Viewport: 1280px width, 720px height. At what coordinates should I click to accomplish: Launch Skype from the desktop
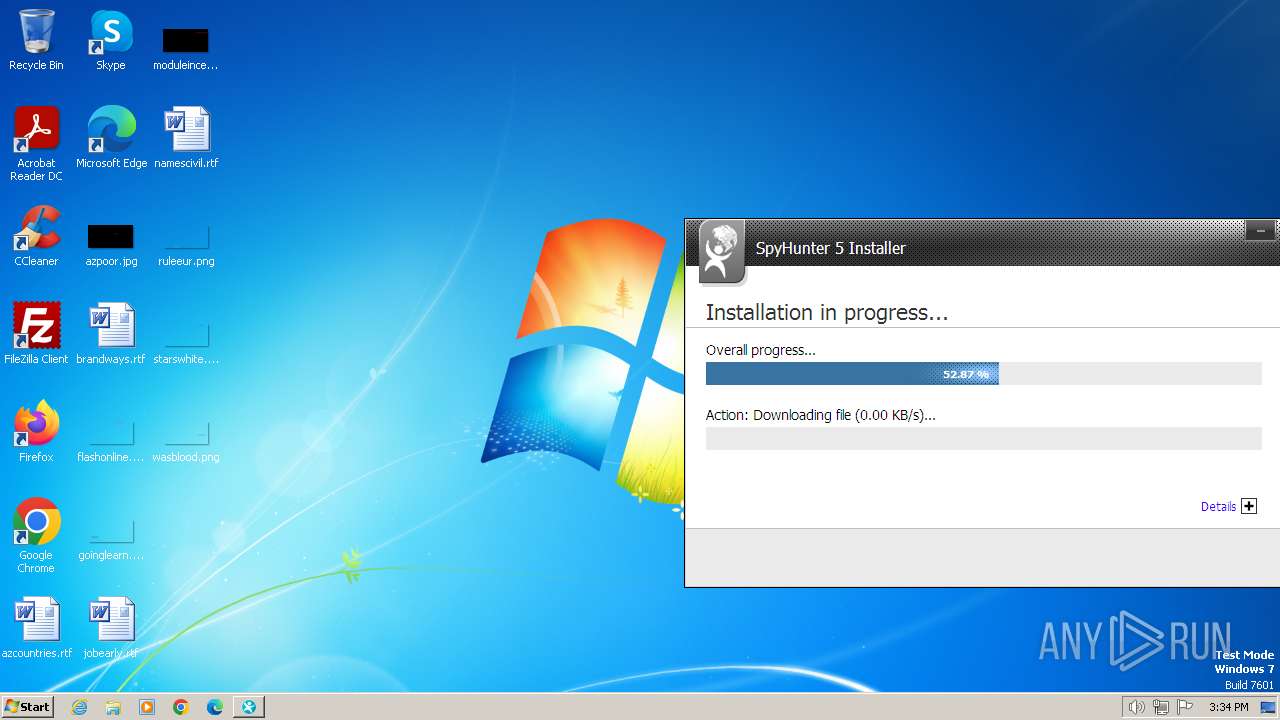pos(111,40)
